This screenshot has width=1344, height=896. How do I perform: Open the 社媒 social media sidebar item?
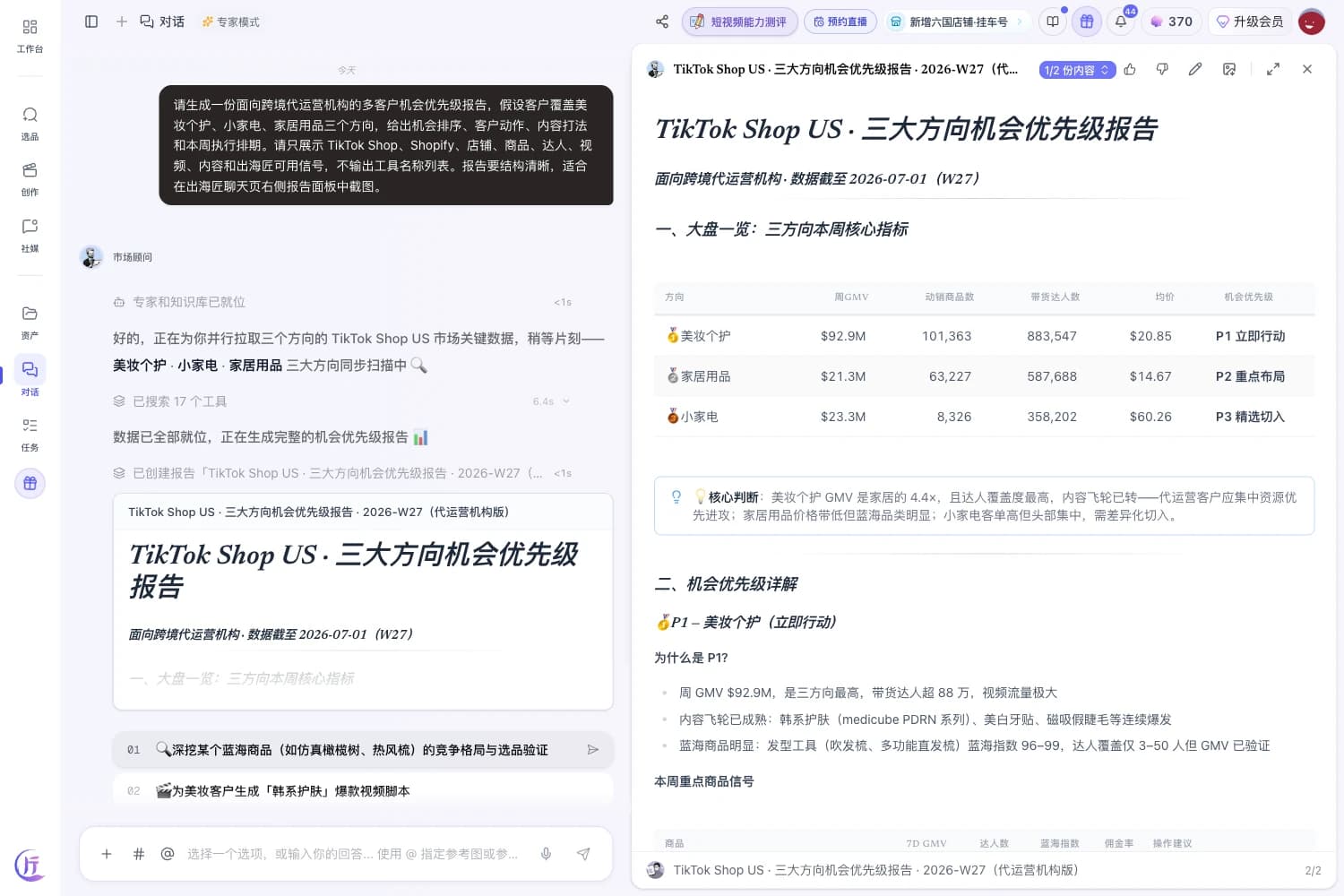point(30,236)
